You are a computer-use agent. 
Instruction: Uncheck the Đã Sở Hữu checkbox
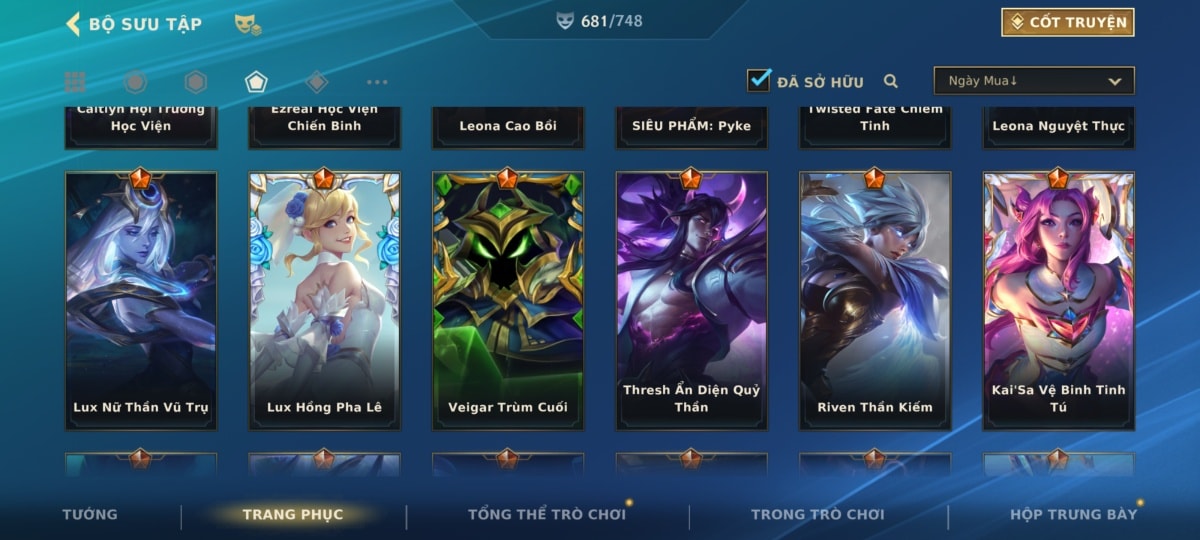click(760, 80)
